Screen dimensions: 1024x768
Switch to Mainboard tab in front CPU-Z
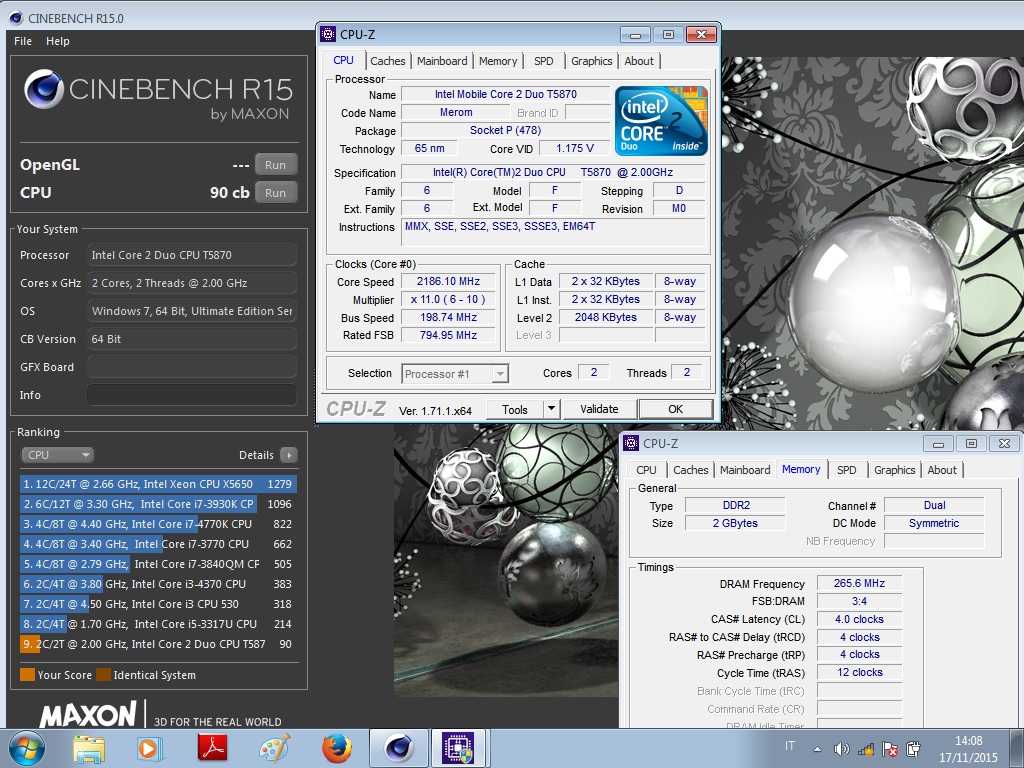[442, 61]
